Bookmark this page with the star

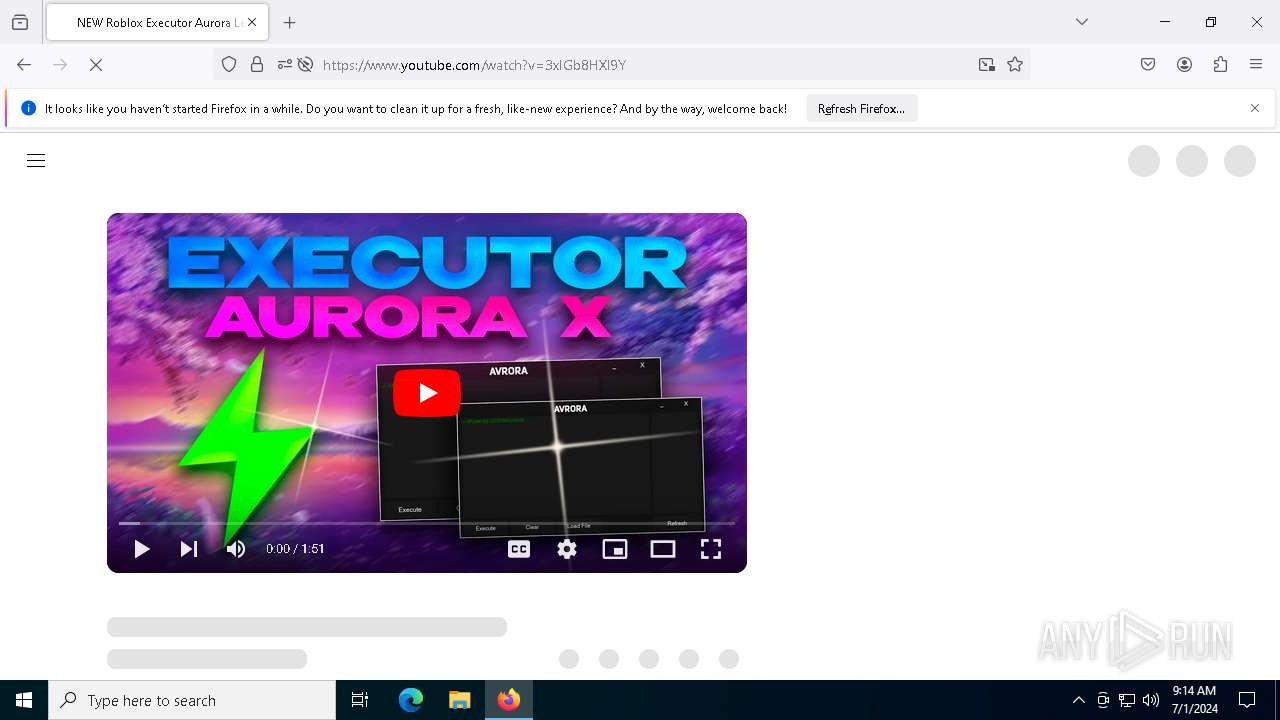(1015, 65)
